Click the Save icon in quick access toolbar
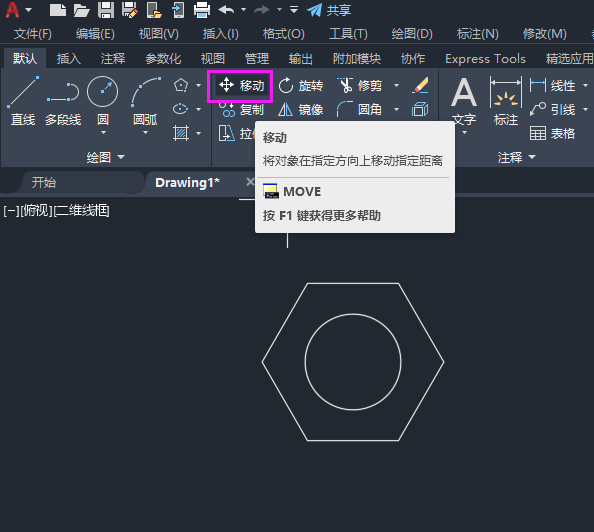 coord(106,10)
